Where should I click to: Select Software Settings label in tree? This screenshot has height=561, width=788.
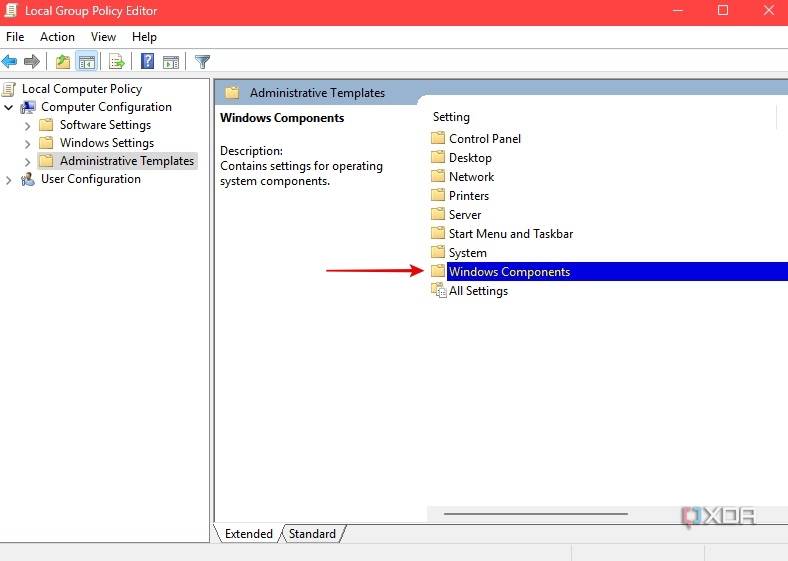click(106, 125)
